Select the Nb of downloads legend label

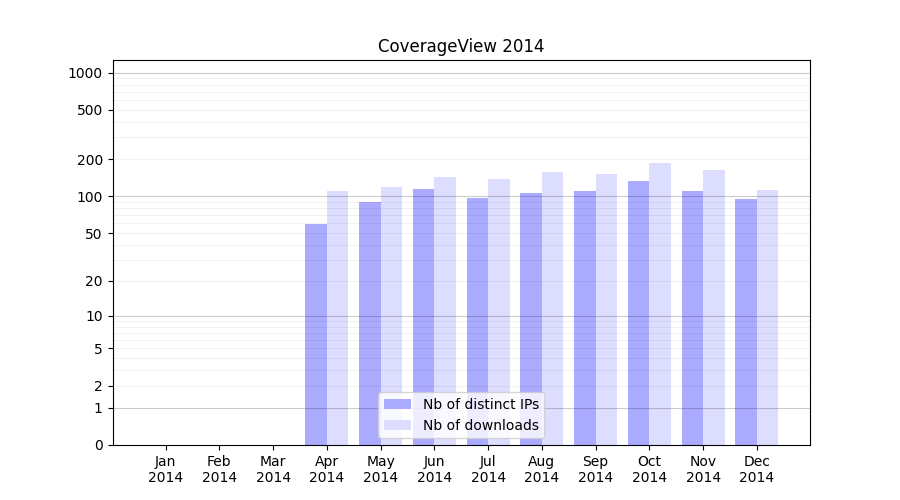pos(480,425)
